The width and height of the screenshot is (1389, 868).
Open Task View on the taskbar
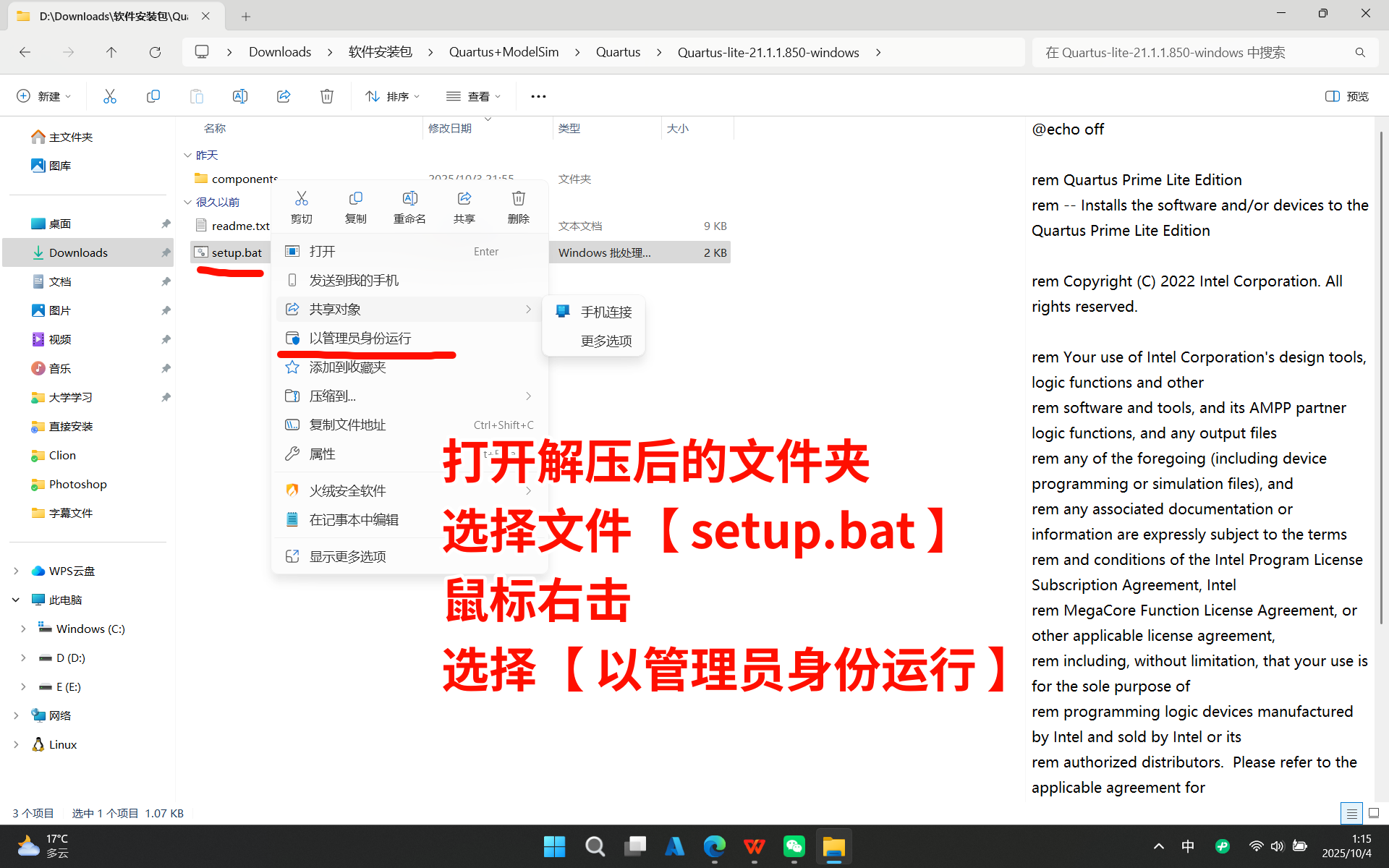point(634,846)
